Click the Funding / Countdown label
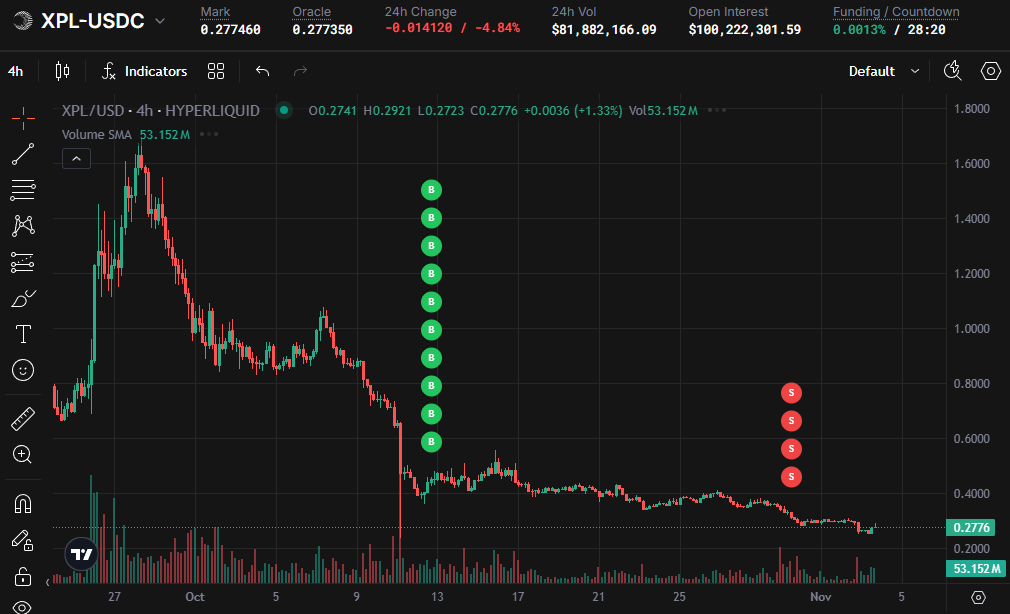Screen dimensions: 1010x614 point(896,12)
